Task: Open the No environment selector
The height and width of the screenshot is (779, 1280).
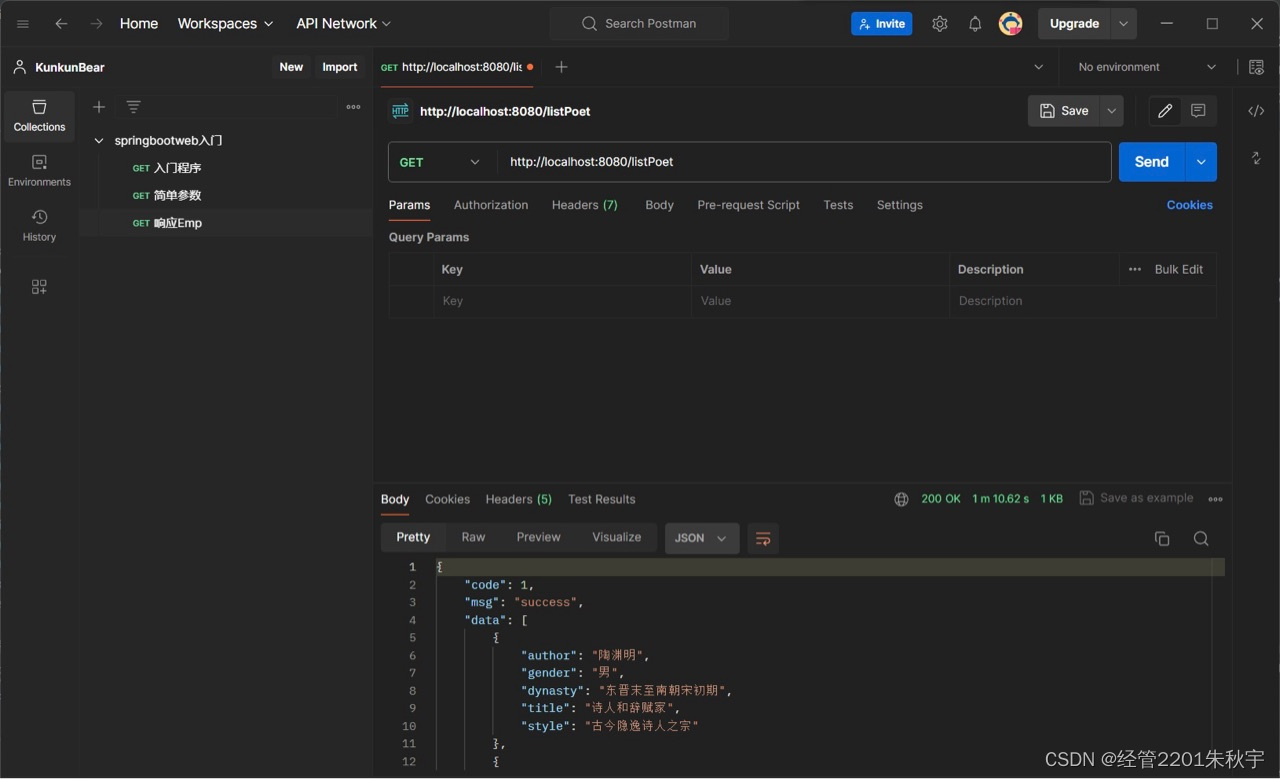Action: point(1146,67)
